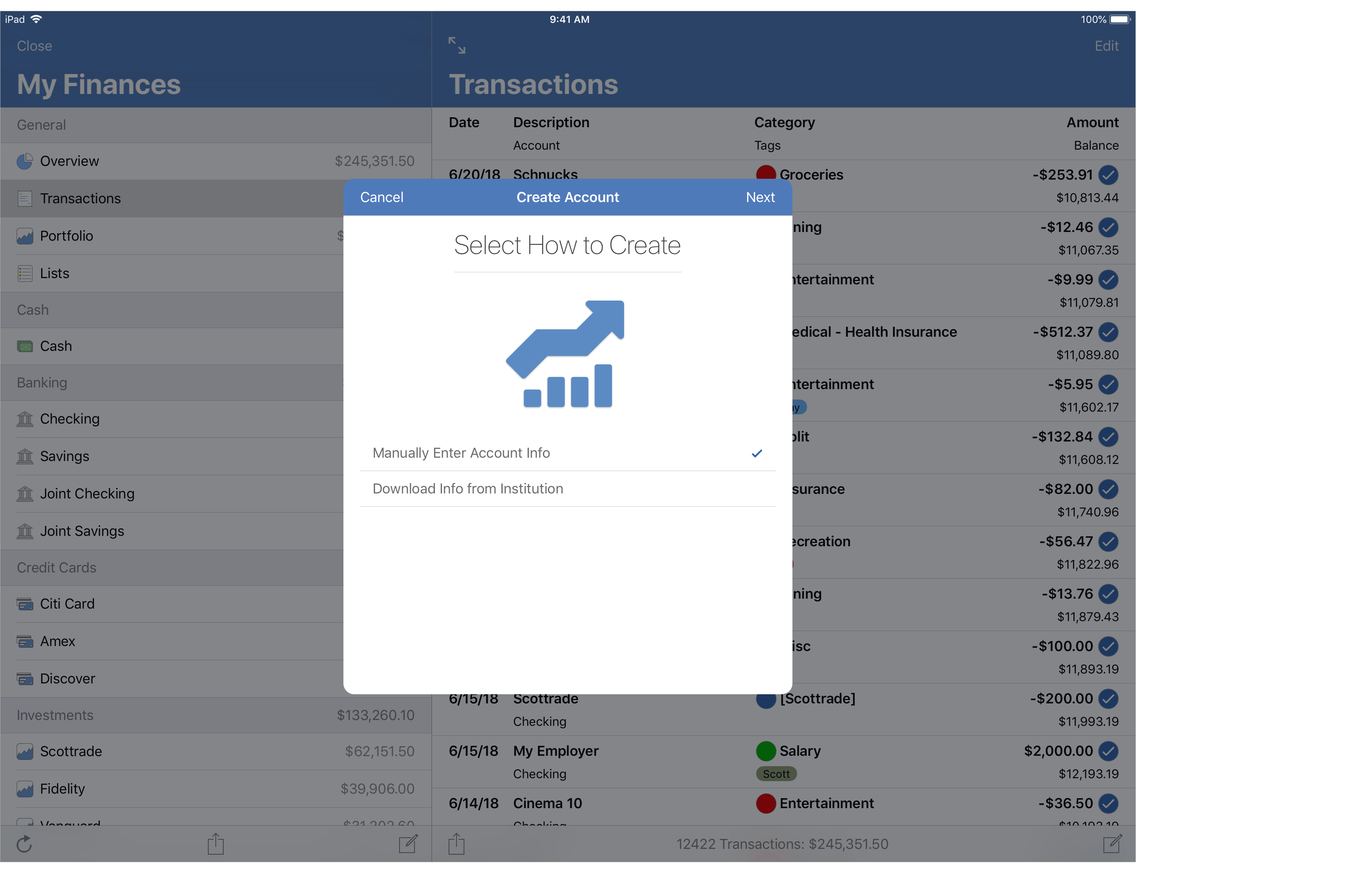Open the Checking account
1372x873 pixels.
171,419
